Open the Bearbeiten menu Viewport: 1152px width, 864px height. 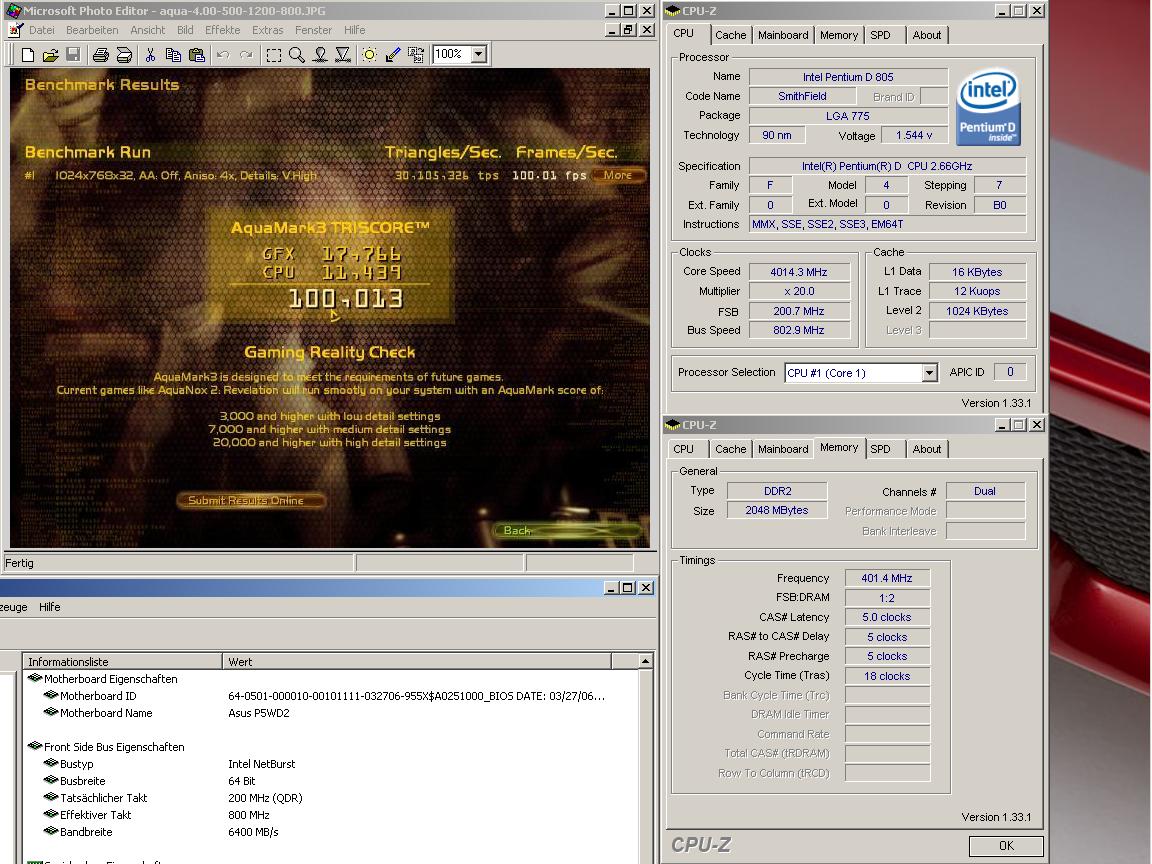click(x=92, y=30)
